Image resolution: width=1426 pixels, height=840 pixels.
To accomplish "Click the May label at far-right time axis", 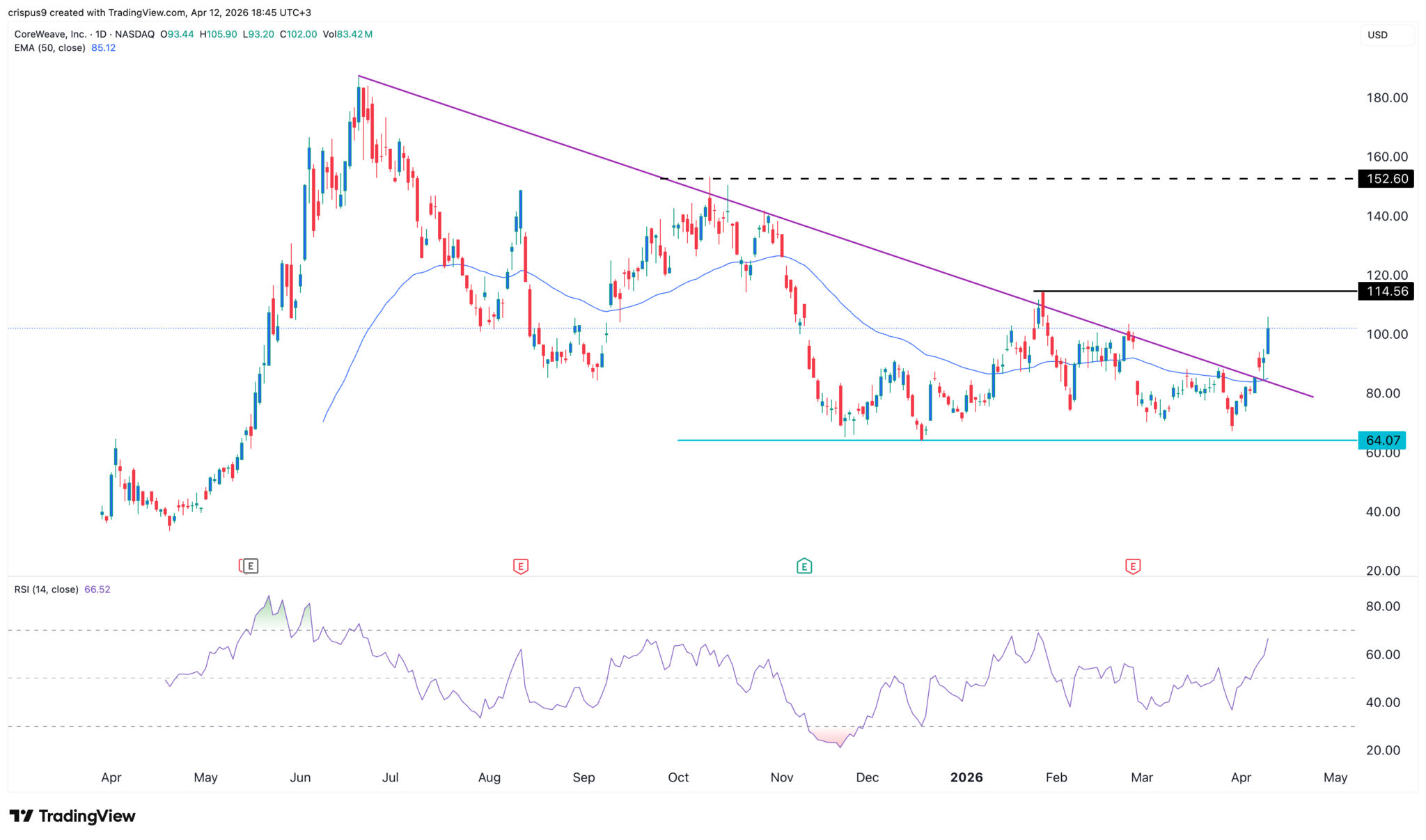I will pos(1335,777).
